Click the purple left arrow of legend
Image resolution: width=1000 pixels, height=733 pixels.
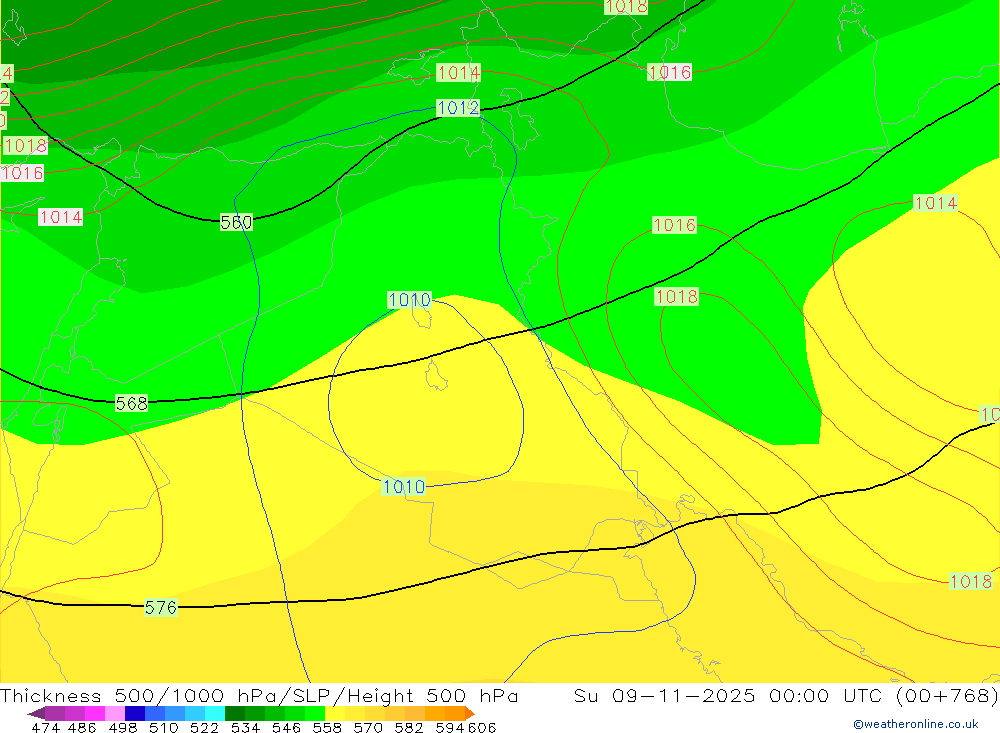pos(36,713)
